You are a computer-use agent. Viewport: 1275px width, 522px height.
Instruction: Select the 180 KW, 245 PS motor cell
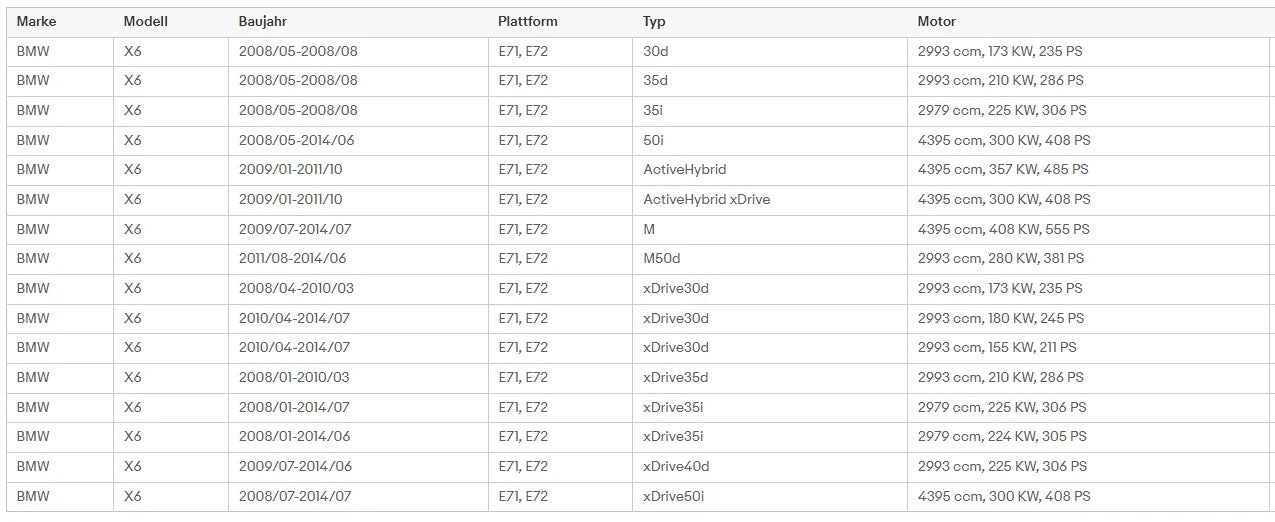(x=1090, y=318)
